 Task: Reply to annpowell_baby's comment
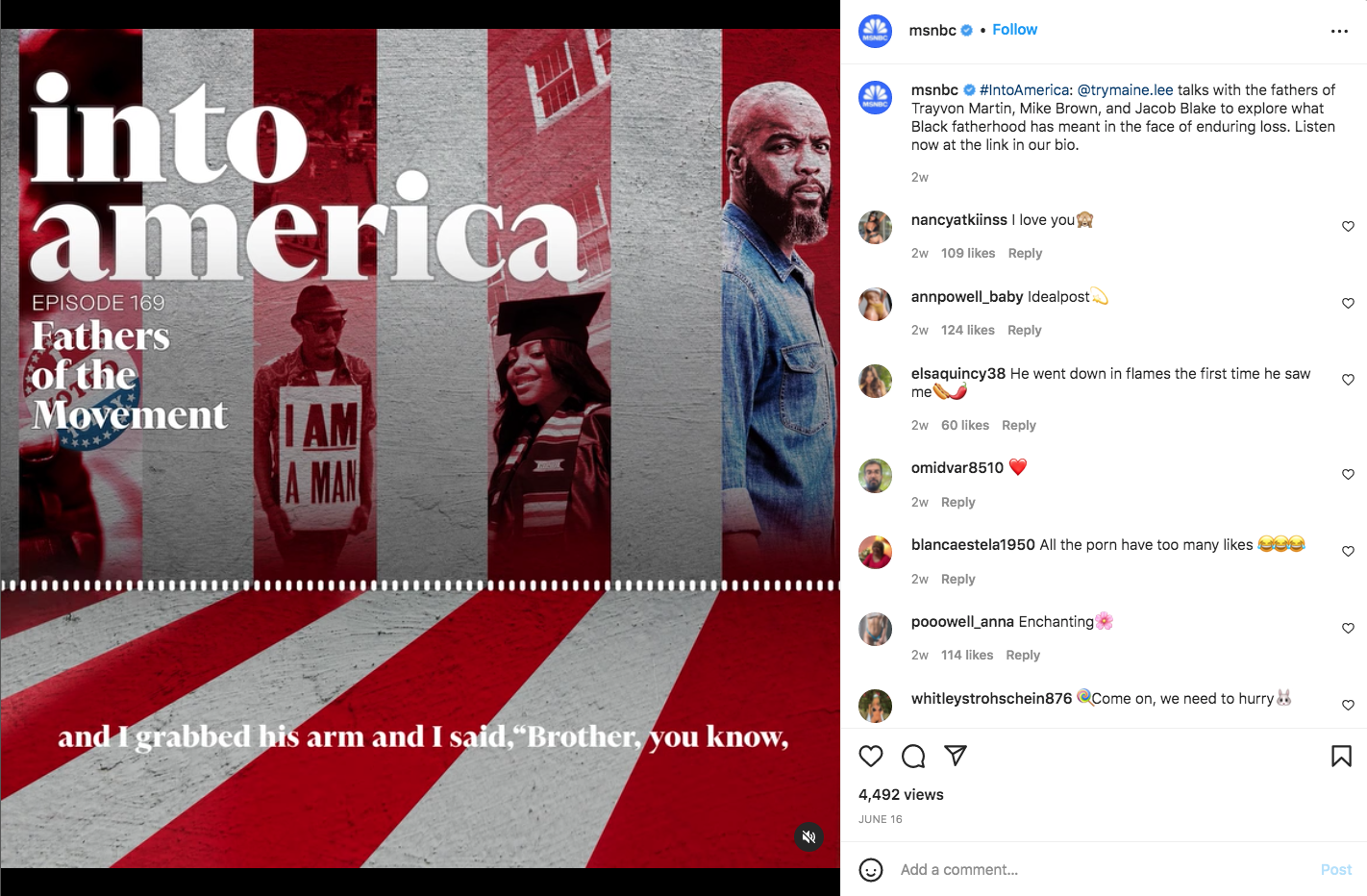click(x=1024, y=330)
